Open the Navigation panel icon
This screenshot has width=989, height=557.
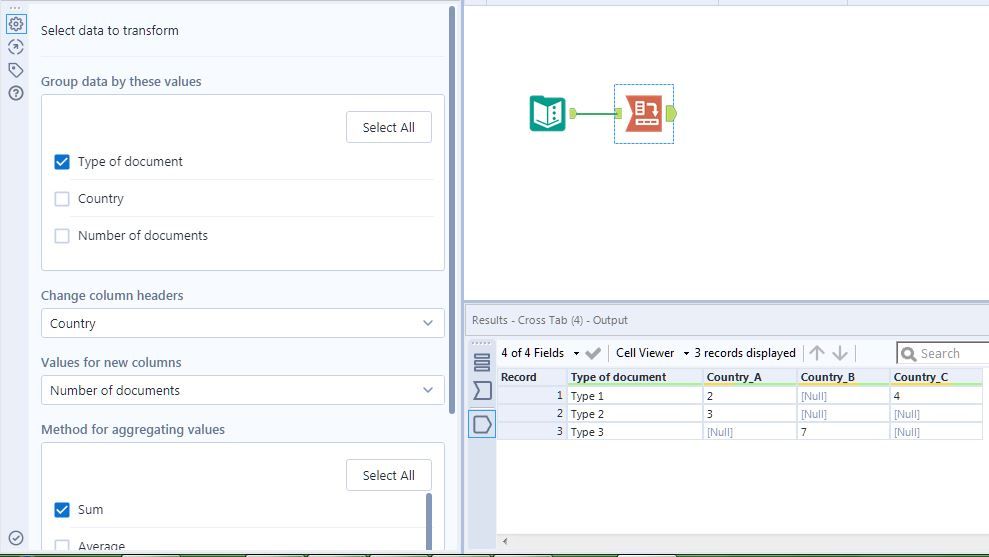[x=16, y=47]
